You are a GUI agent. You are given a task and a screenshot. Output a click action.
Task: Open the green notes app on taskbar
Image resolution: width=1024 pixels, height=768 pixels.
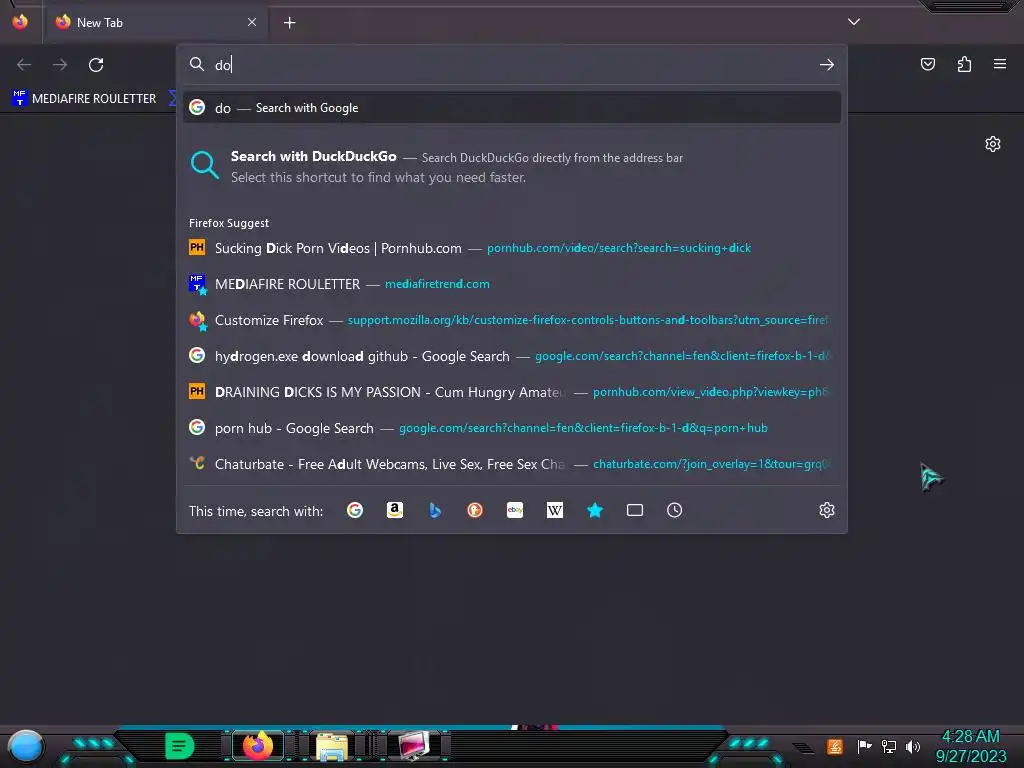click(x=180, y=746)
